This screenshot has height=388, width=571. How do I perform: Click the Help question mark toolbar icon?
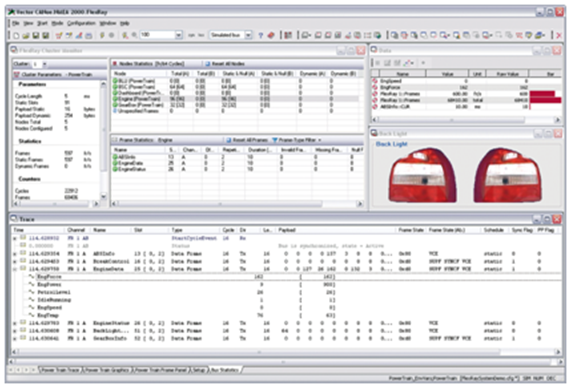(260, 35)
